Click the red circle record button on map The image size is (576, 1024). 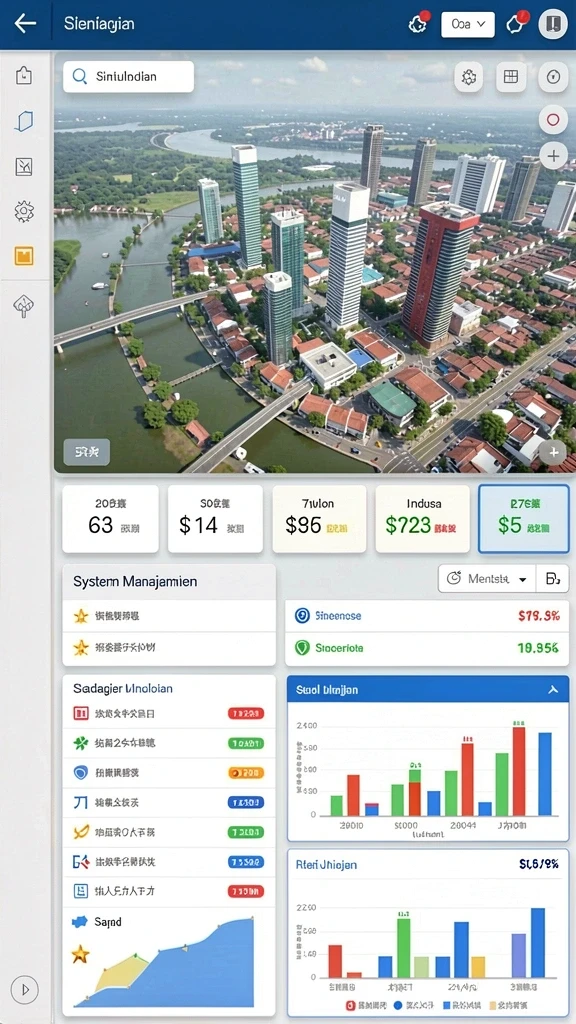point(553,120)
